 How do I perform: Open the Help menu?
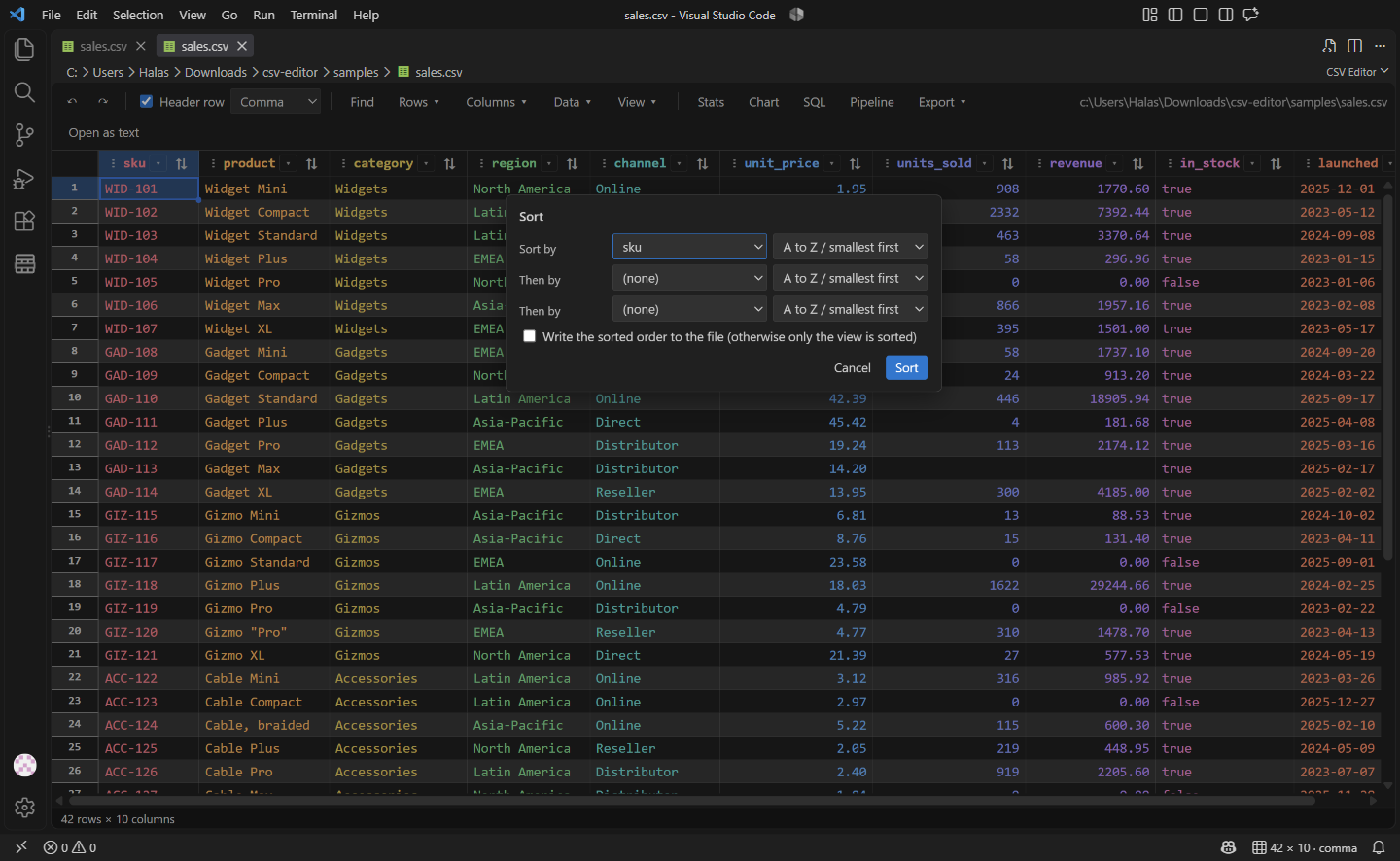[x=366, y=15]
